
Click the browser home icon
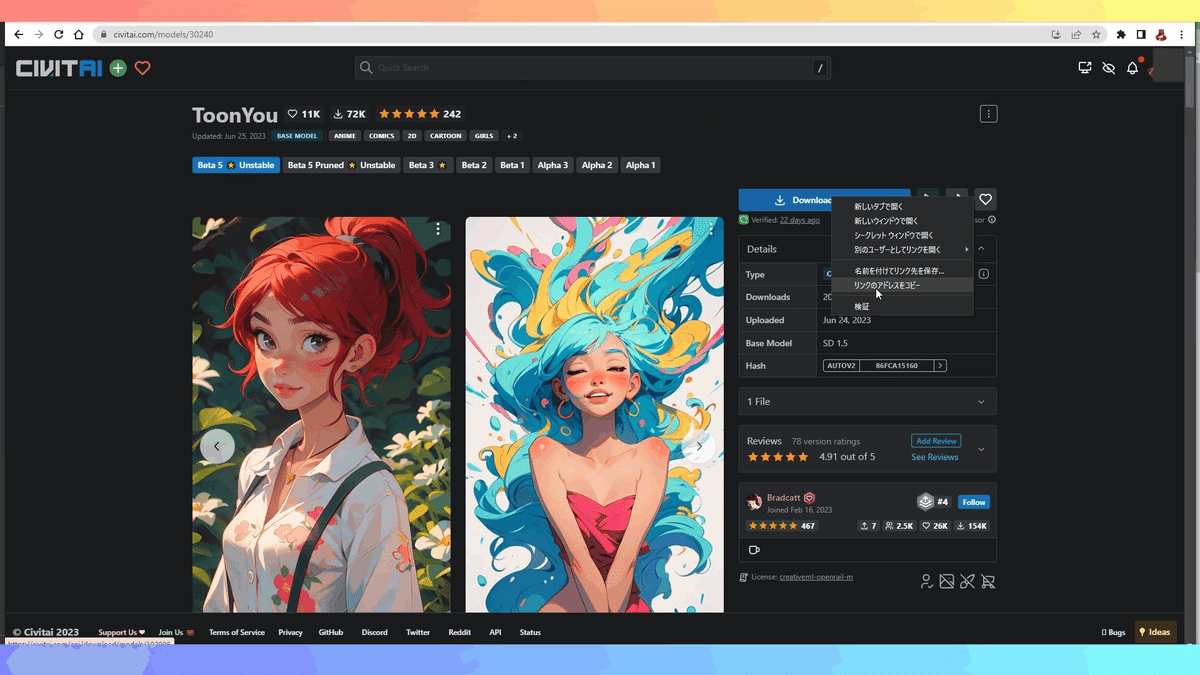[x=79, y=34]
